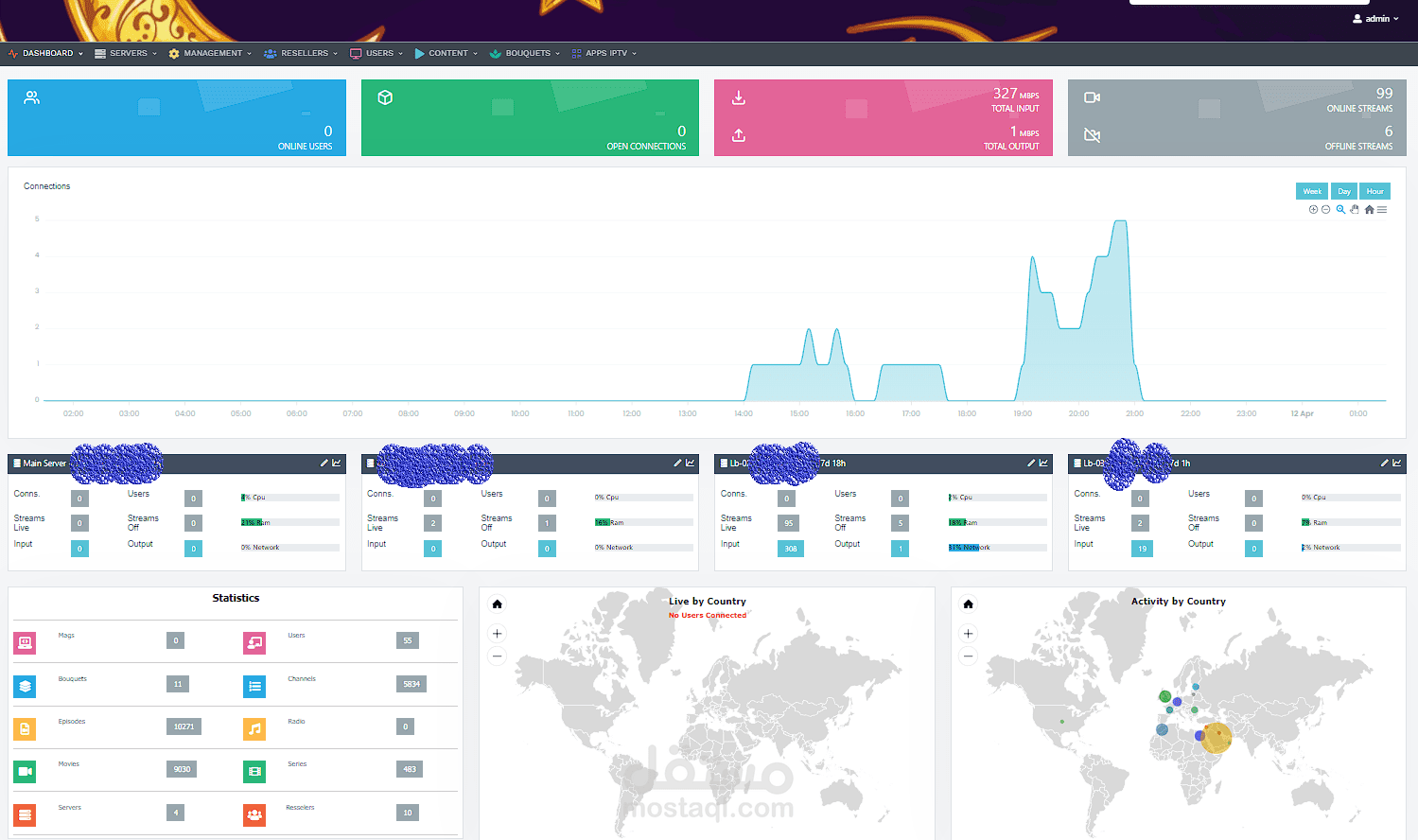The width and height of the screenshot is (1418, 840).
Task: Click the Series statistics film icon
Action: (254, 772)
